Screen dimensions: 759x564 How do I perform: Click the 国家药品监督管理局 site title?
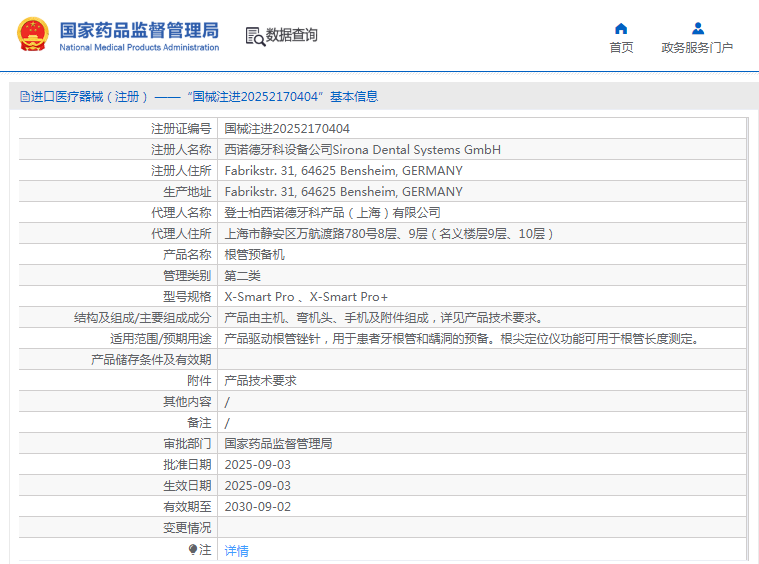[138, 30]
